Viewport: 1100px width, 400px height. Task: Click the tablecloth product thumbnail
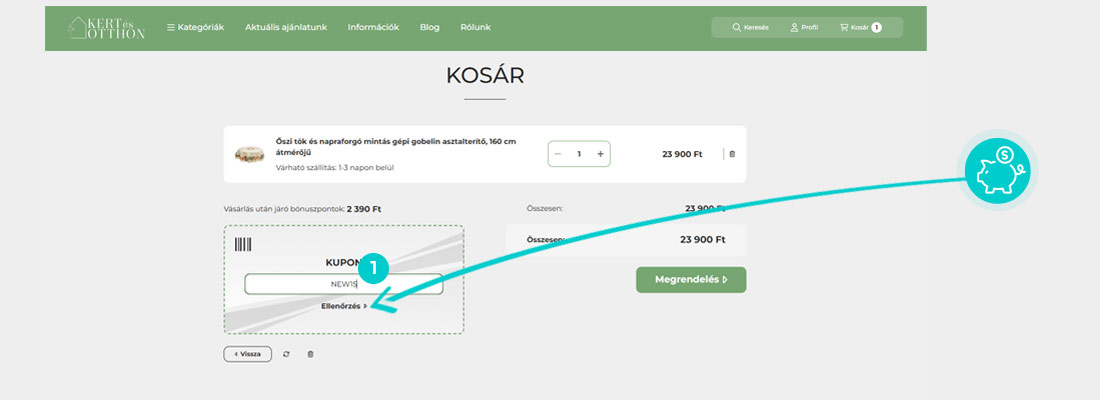[x=249, y=154]
